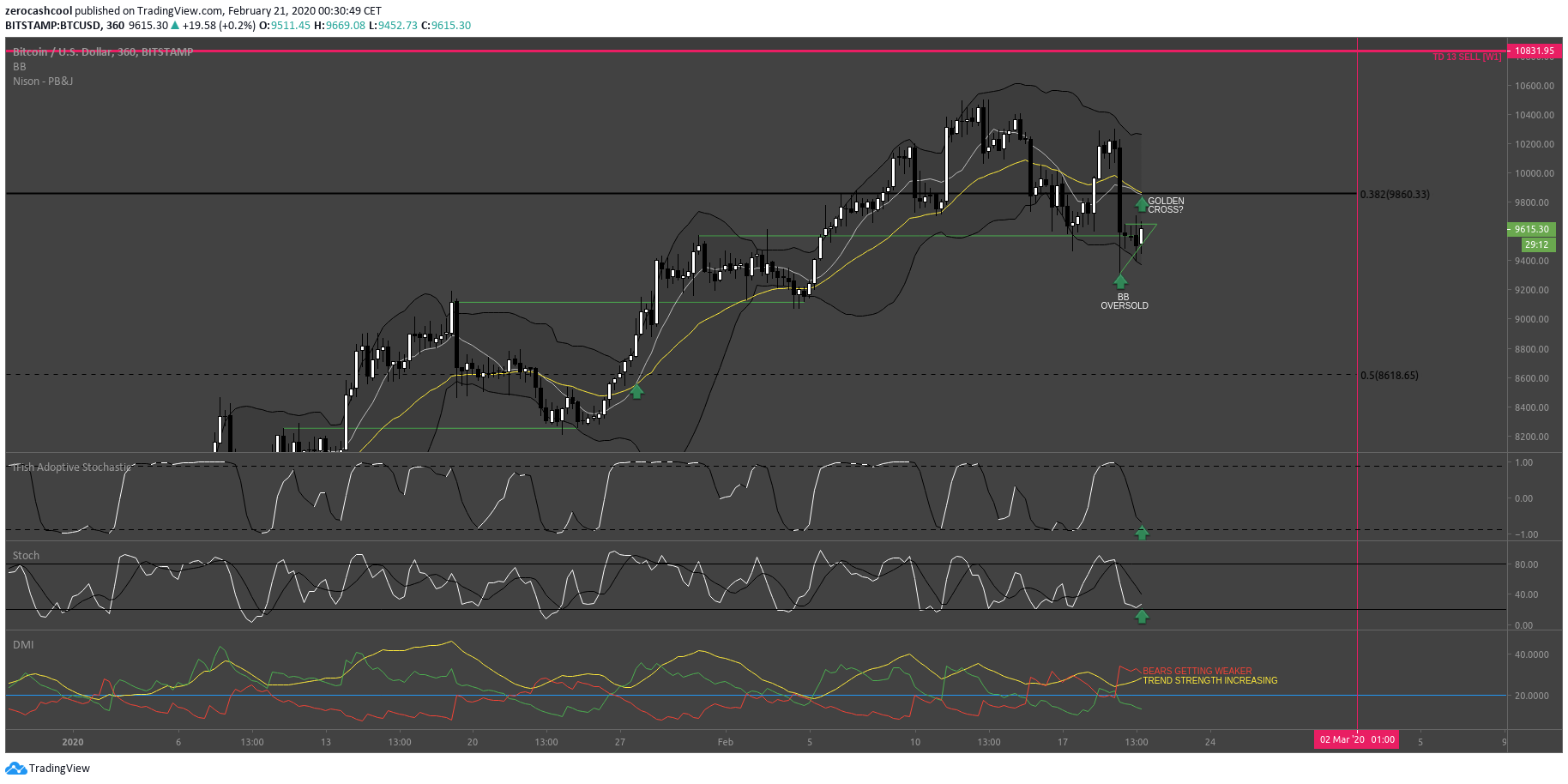Click Bitcoin / U.S. Dollar chart title
The width and height of the screenshot is (1568, 784).
tap(103, 52)
